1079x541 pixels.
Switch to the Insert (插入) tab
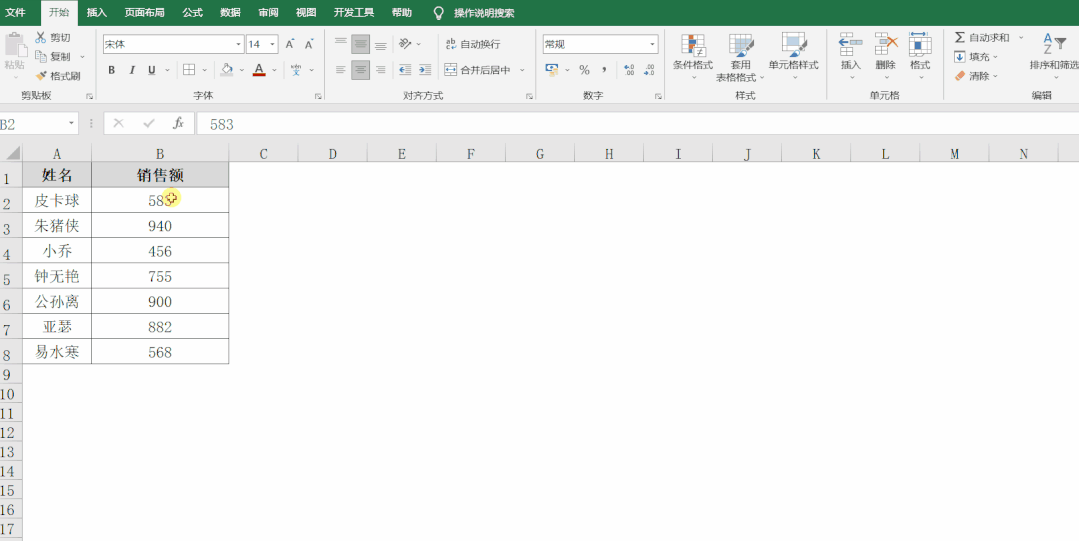tap(96, 12)
